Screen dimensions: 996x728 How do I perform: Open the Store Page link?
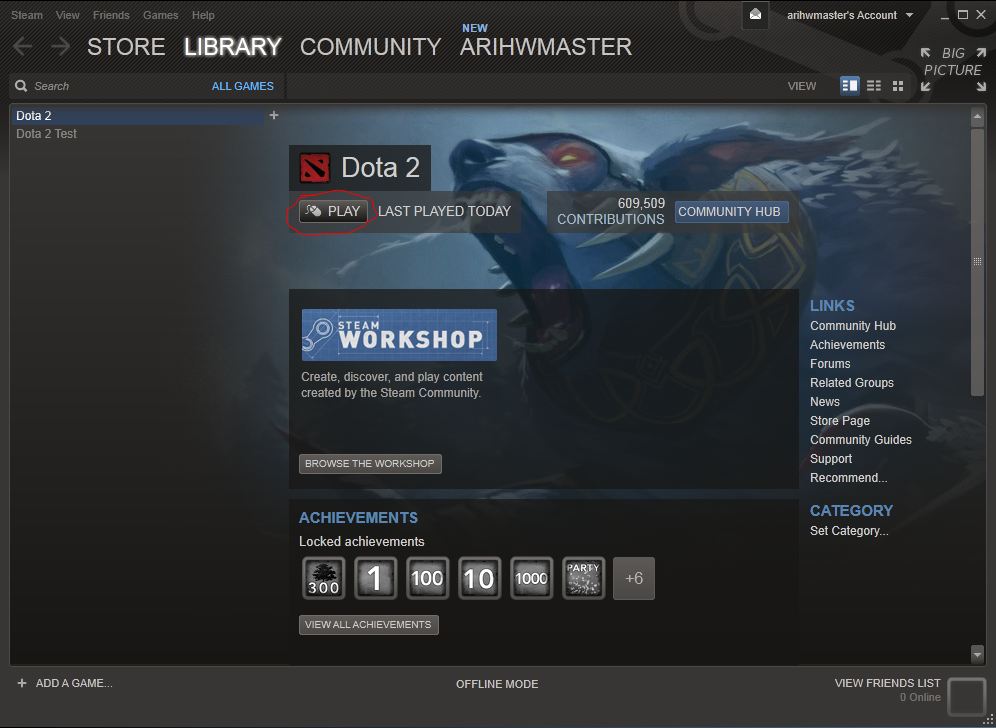(x=839, y=420)
